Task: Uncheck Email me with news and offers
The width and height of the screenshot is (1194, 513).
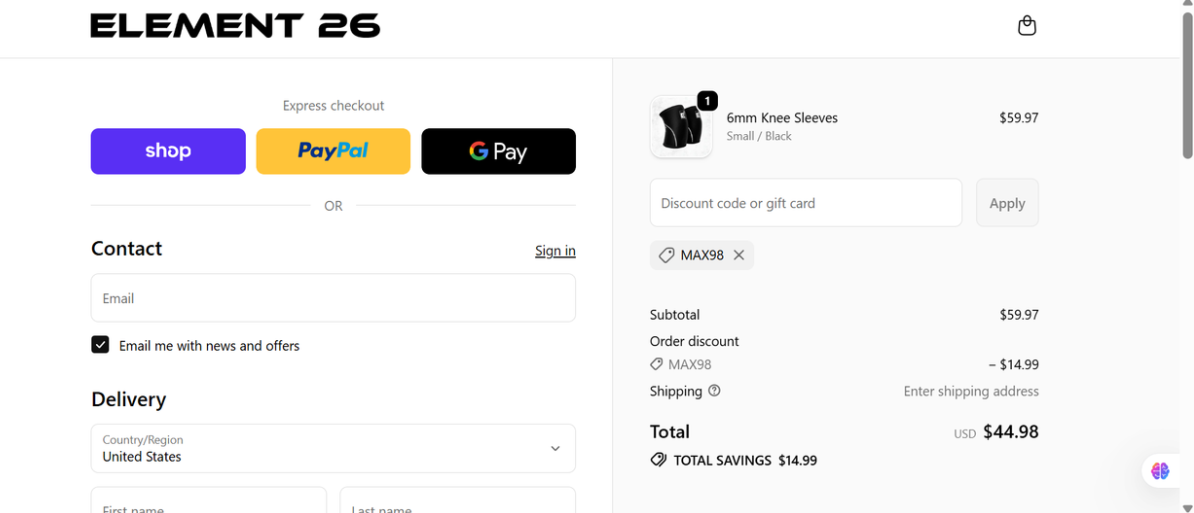Action: 101,345
